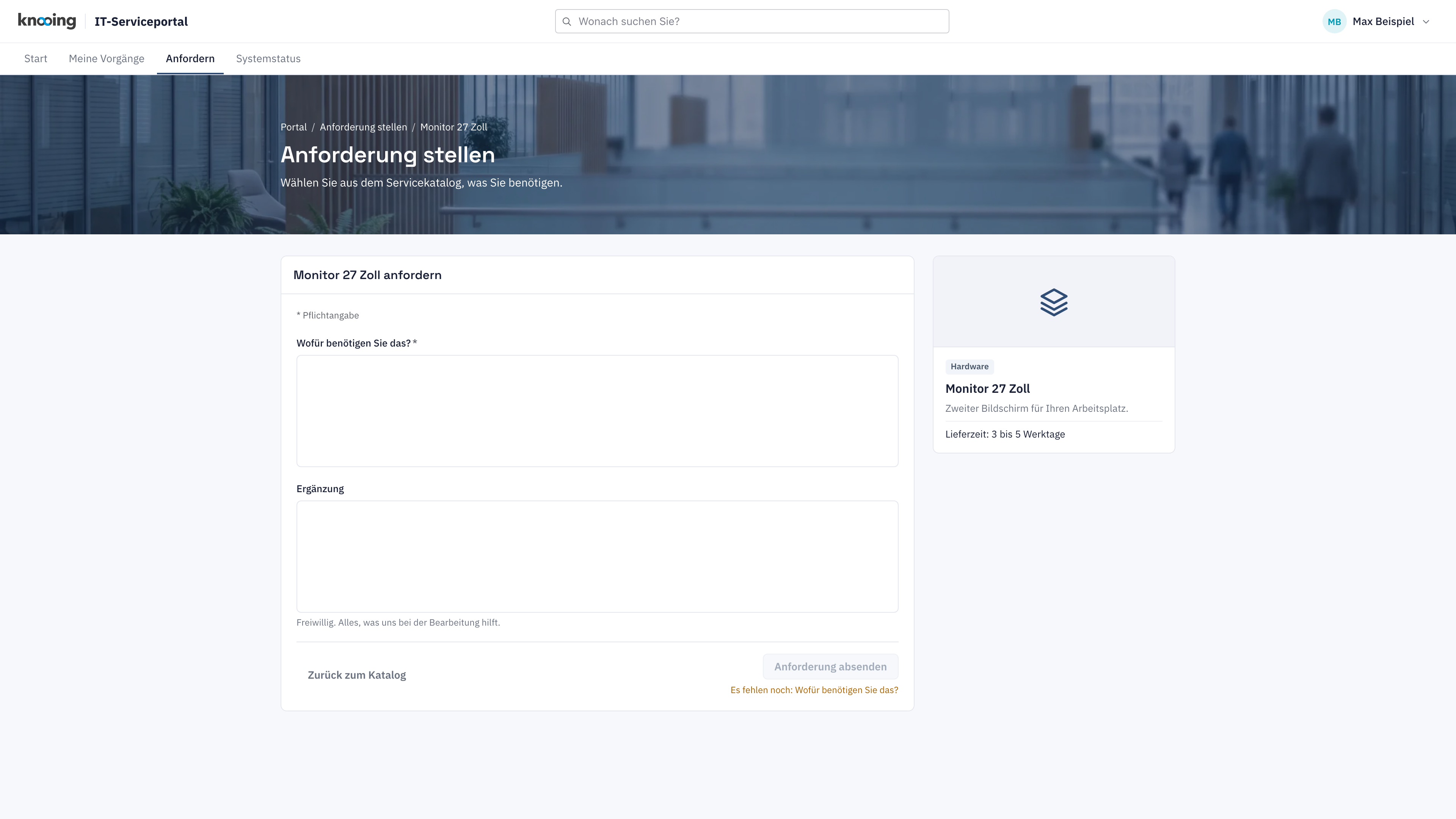The image size is (1456, 819).
Task: Click the Freiwillig helper text
Action: (398, 622)
